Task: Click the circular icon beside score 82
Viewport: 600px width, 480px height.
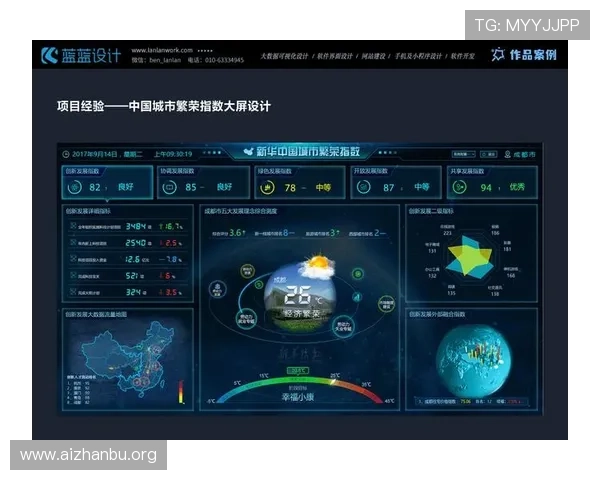Action: pos(75,187)
